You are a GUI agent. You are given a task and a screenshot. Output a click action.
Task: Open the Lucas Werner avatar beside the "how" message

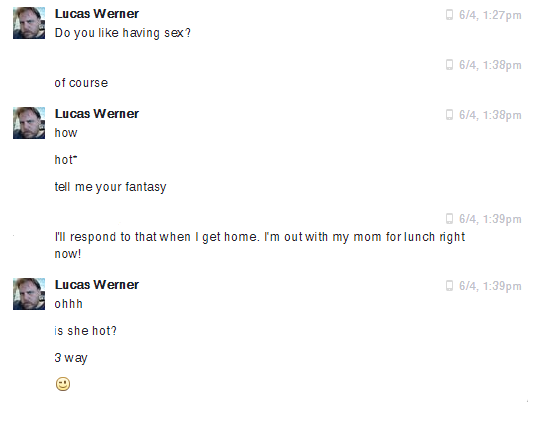pos(29,123)
